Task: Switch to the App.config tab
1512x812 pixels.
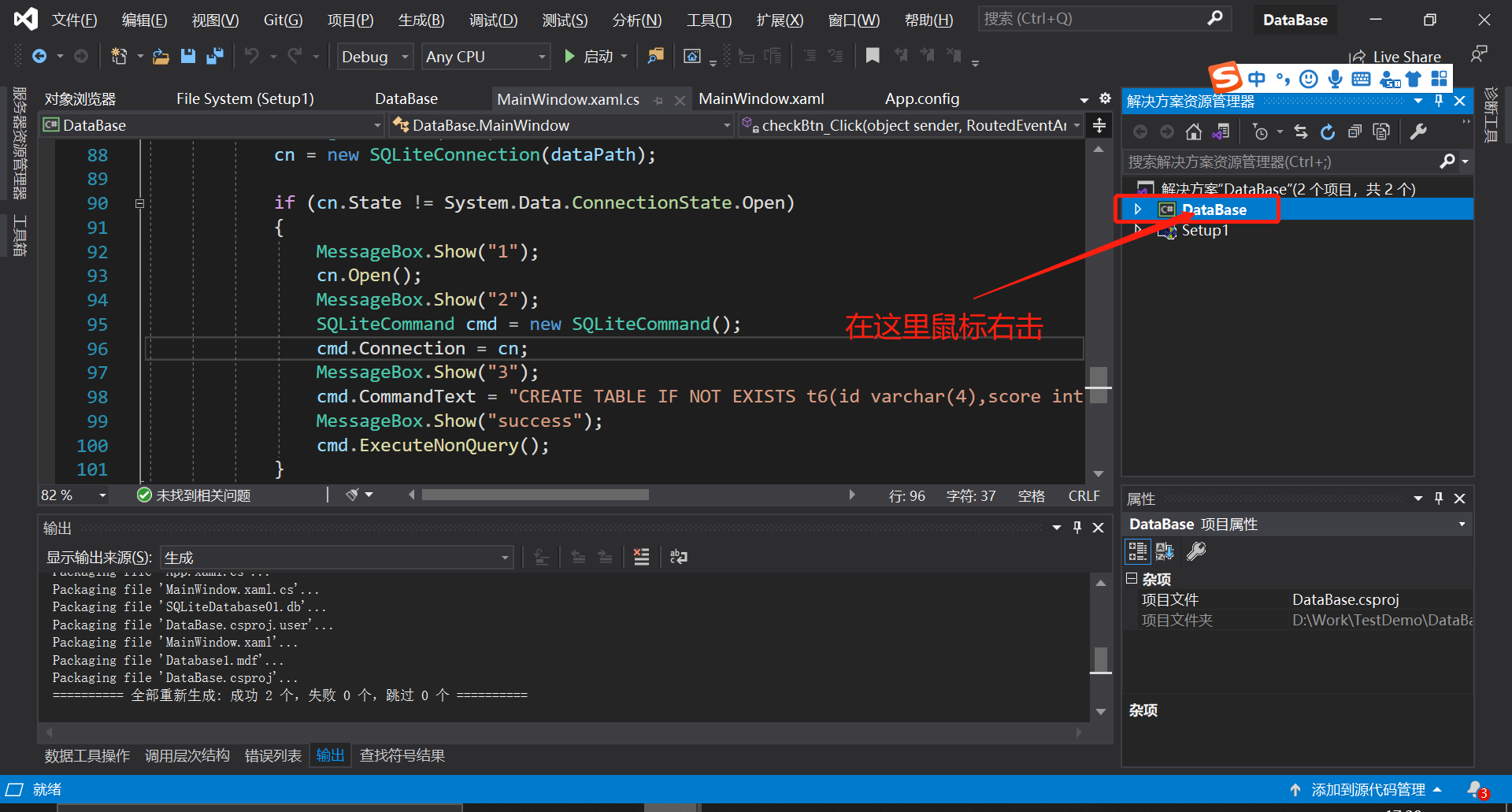Action: (x=921, y=98)
